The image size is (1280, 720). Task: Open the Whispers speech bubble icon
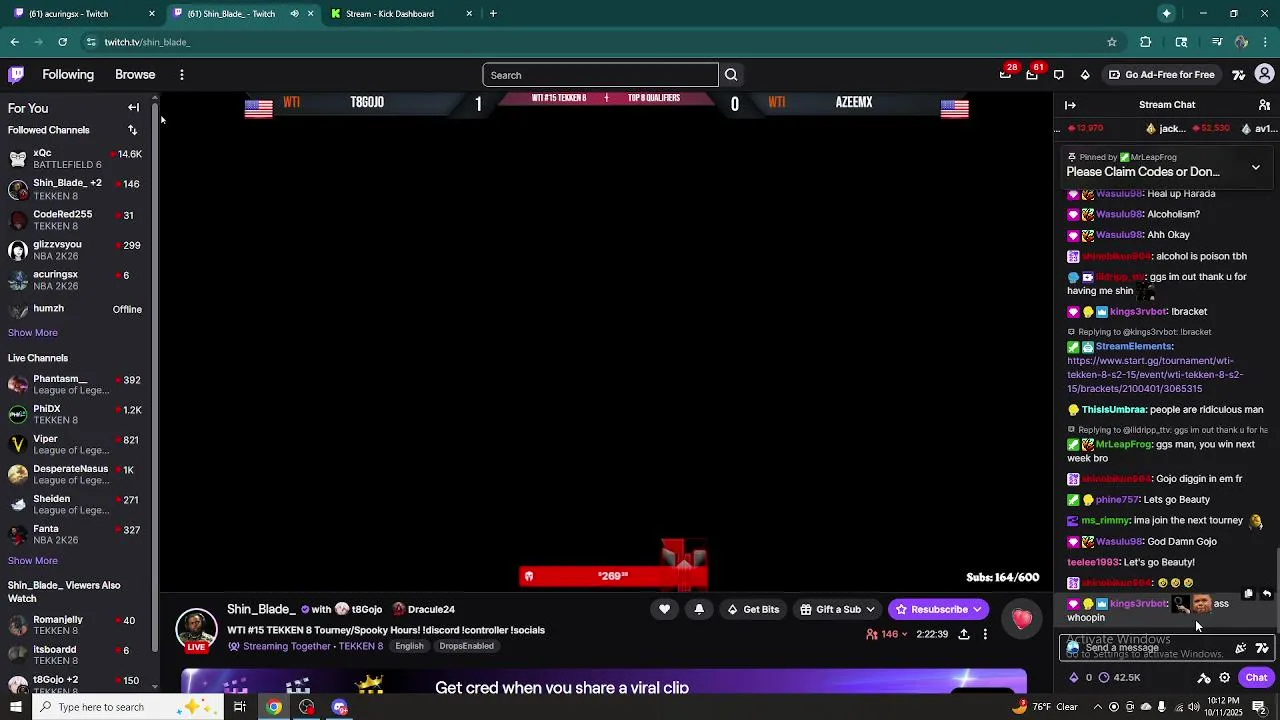point(1059,75)
